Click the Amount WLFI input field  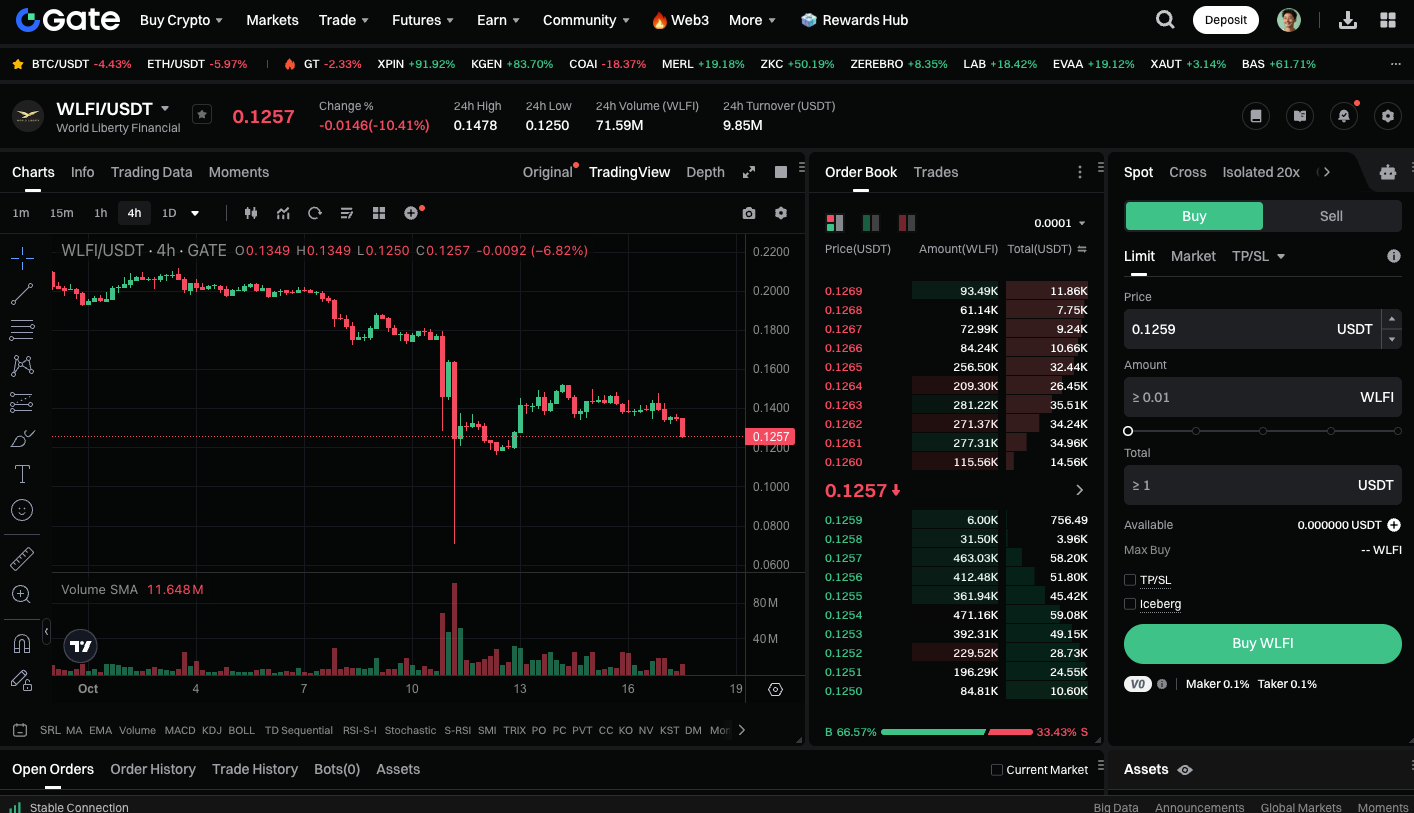click(x=1263, y=397)
